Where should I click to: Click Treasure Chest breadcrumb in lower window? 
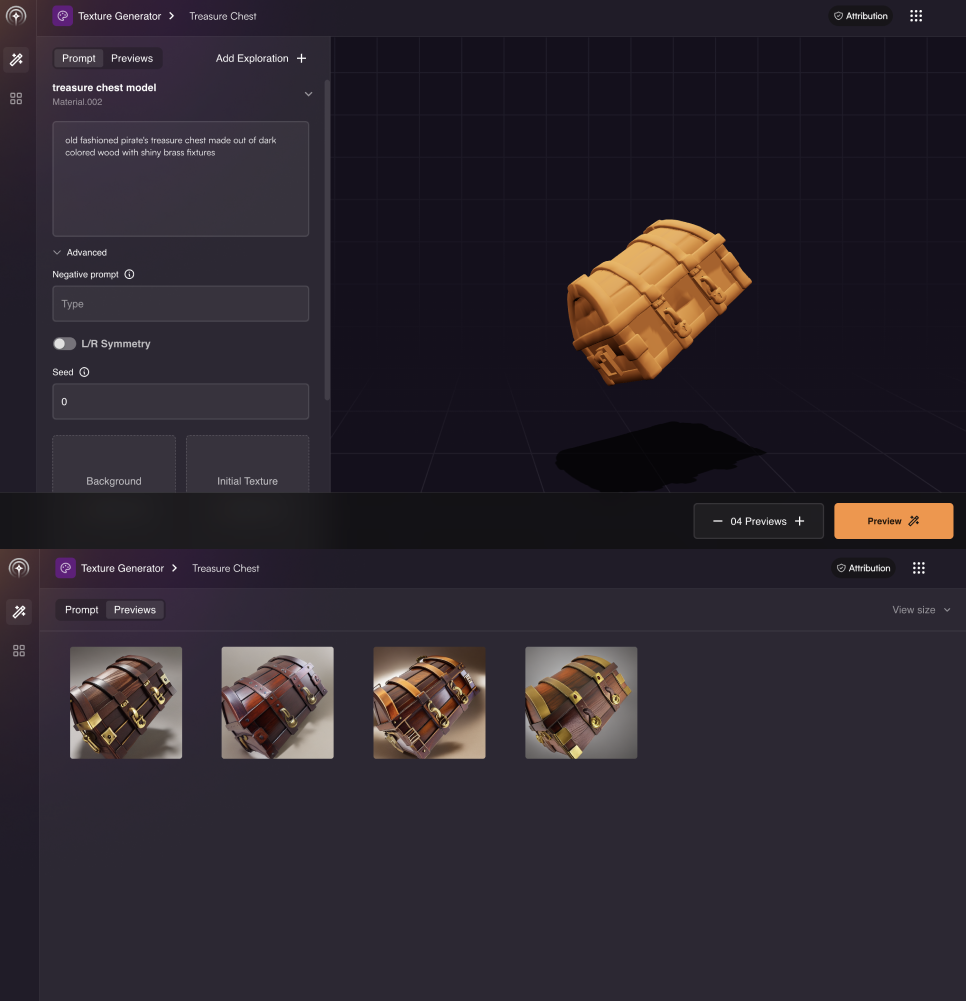click(x=225, y=568)
